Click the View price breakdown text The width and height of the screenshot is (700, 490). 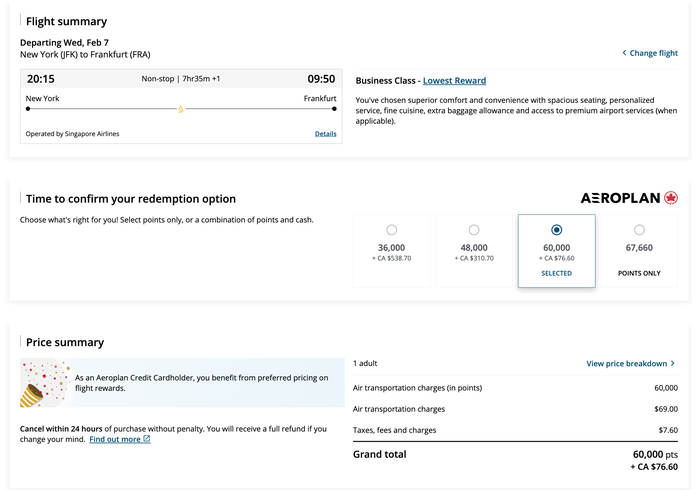click(626, 363)
